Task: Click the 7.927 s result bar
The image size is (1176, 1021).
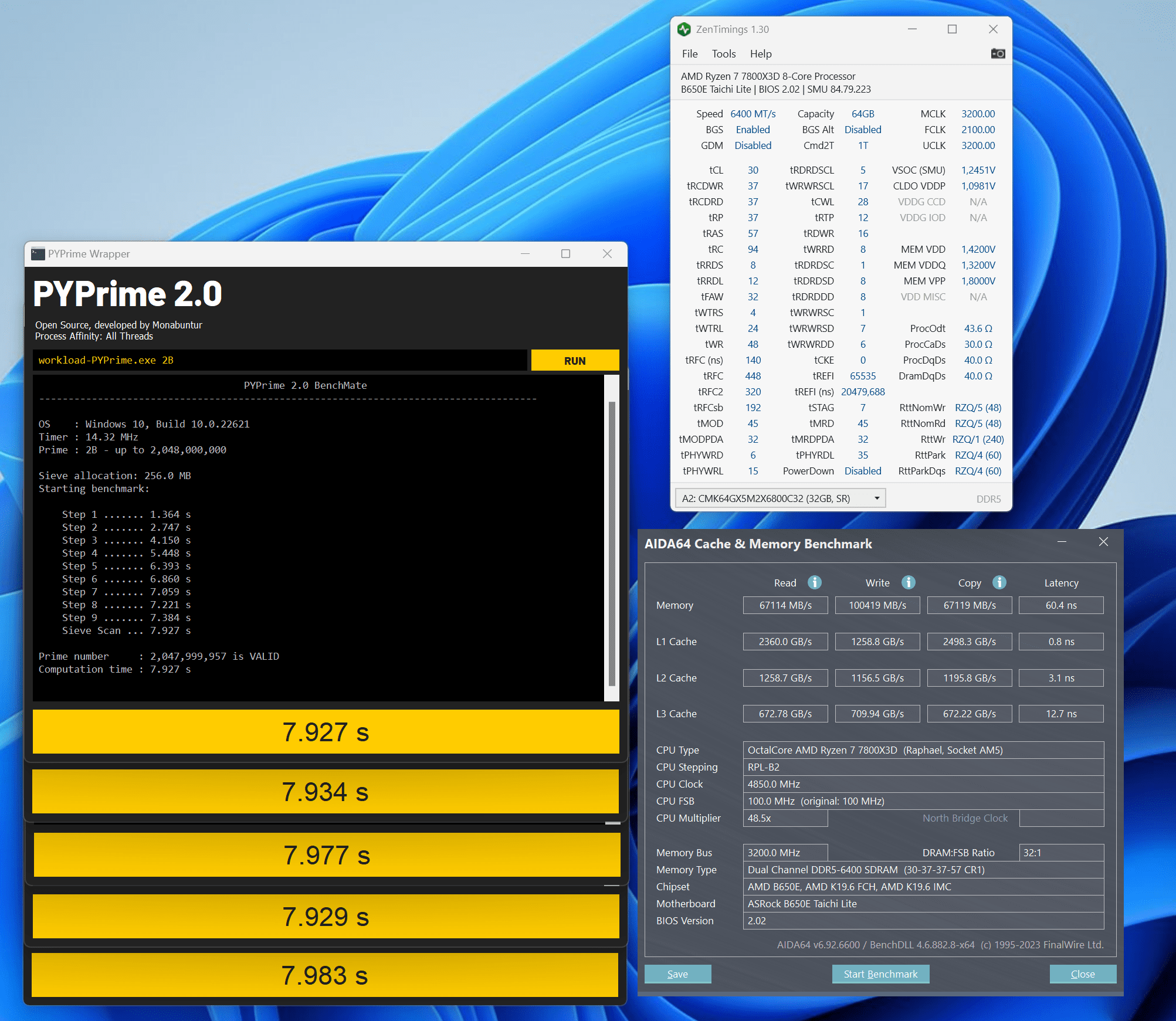Action: tap(326, 732)
